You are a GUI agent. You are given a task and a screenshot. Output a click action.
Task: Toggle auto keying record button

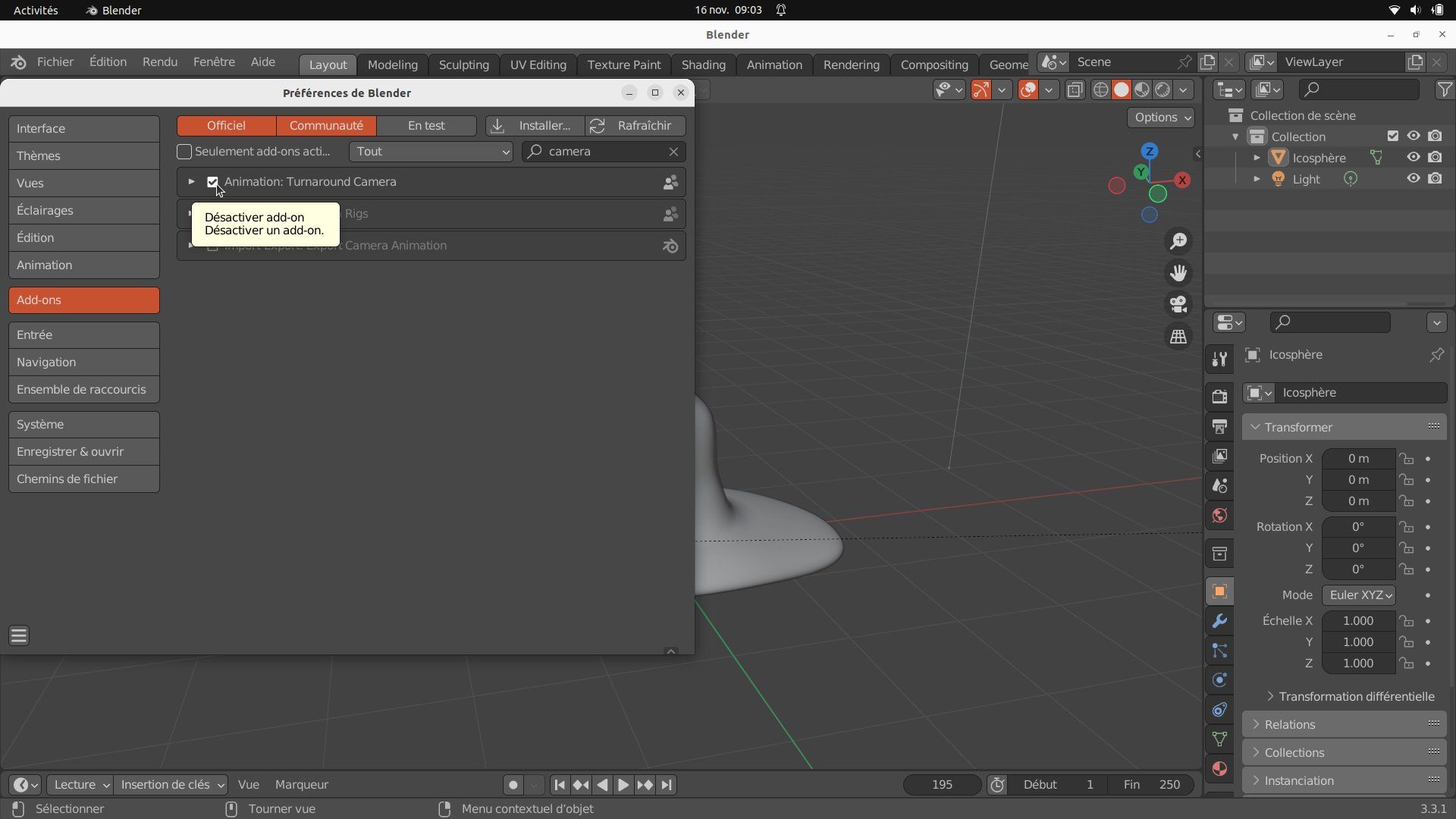point(513,785)
